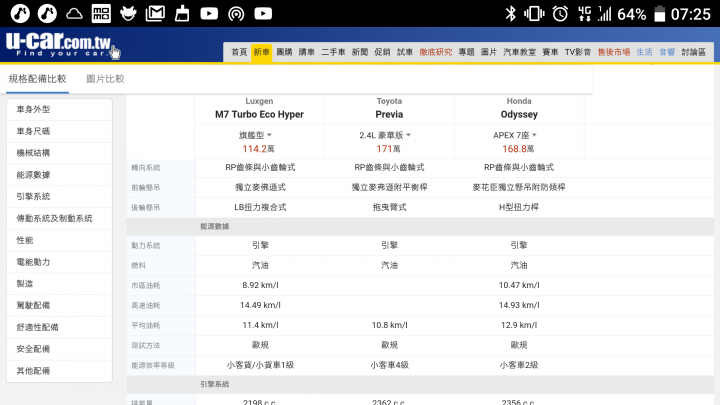Open the 旗艦型 trim dropdown for Luxgen

(x=255, y=135)
